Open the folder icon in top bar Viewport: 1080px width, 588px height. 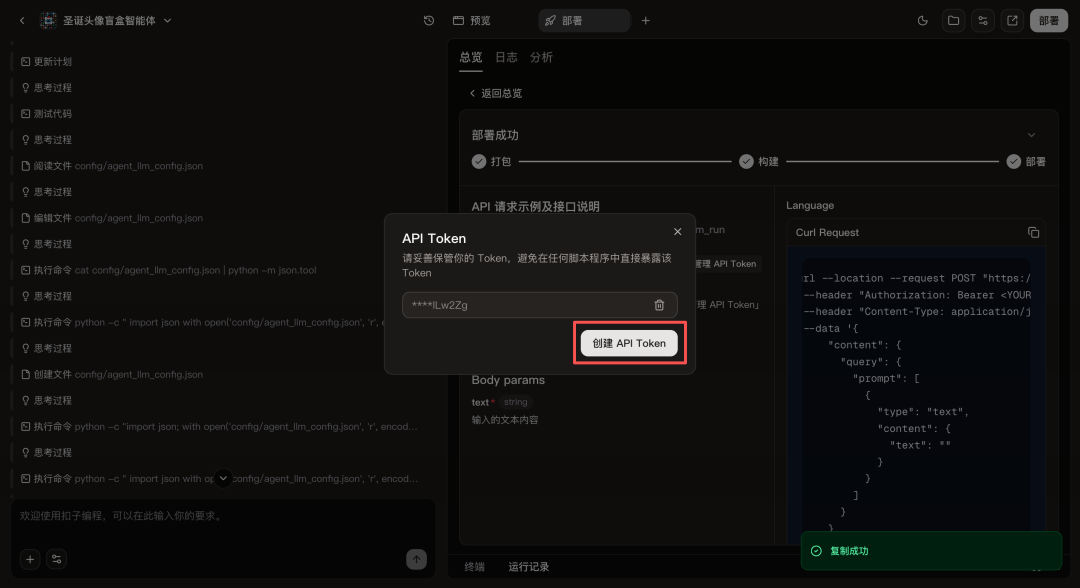click(953, 20)
